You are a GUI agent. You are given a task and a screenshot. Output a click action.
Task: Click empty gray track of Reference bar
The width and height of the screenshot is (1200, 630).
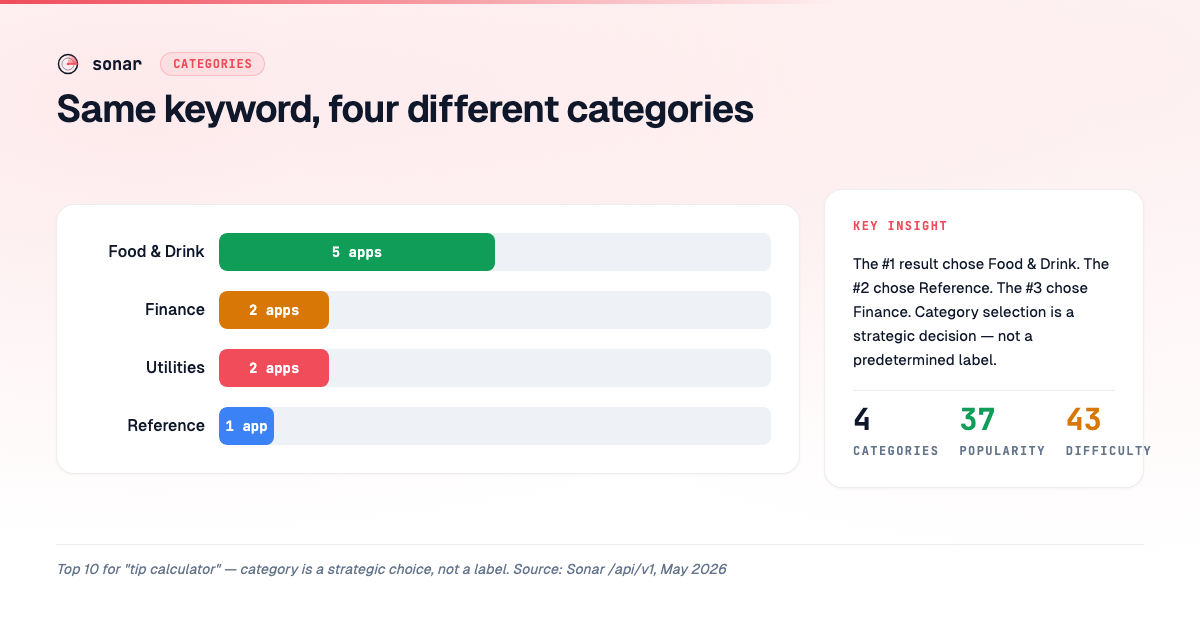point(522,426)
